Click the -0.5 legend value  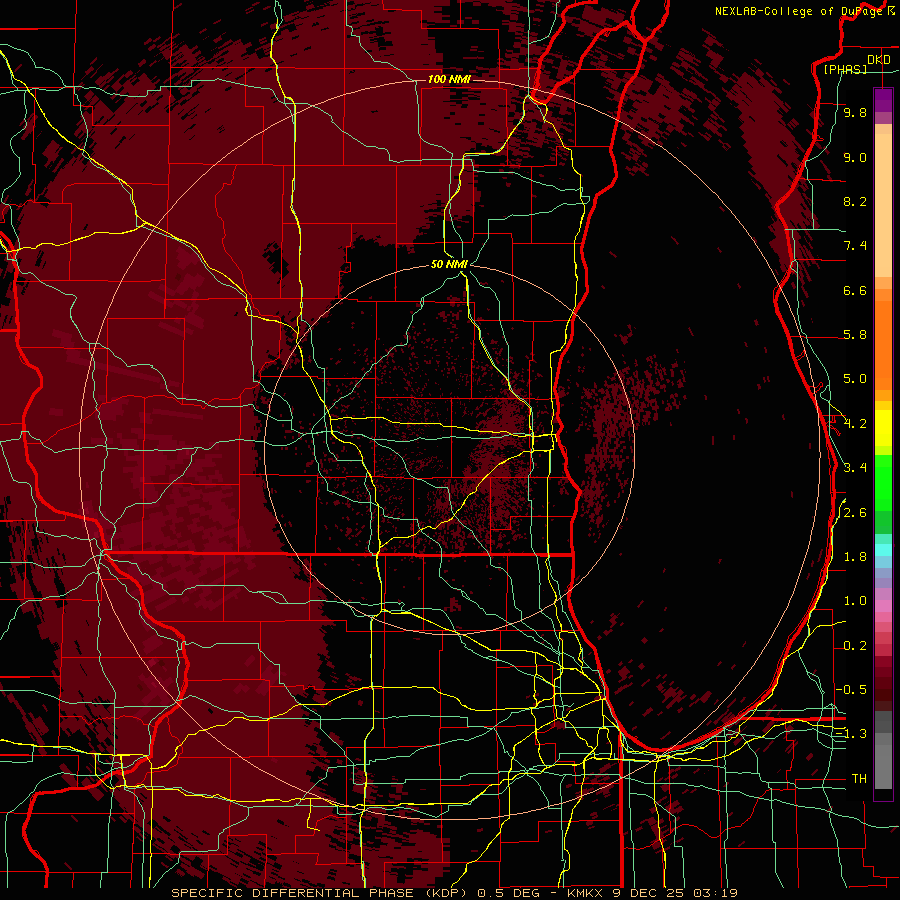[852, 690]
